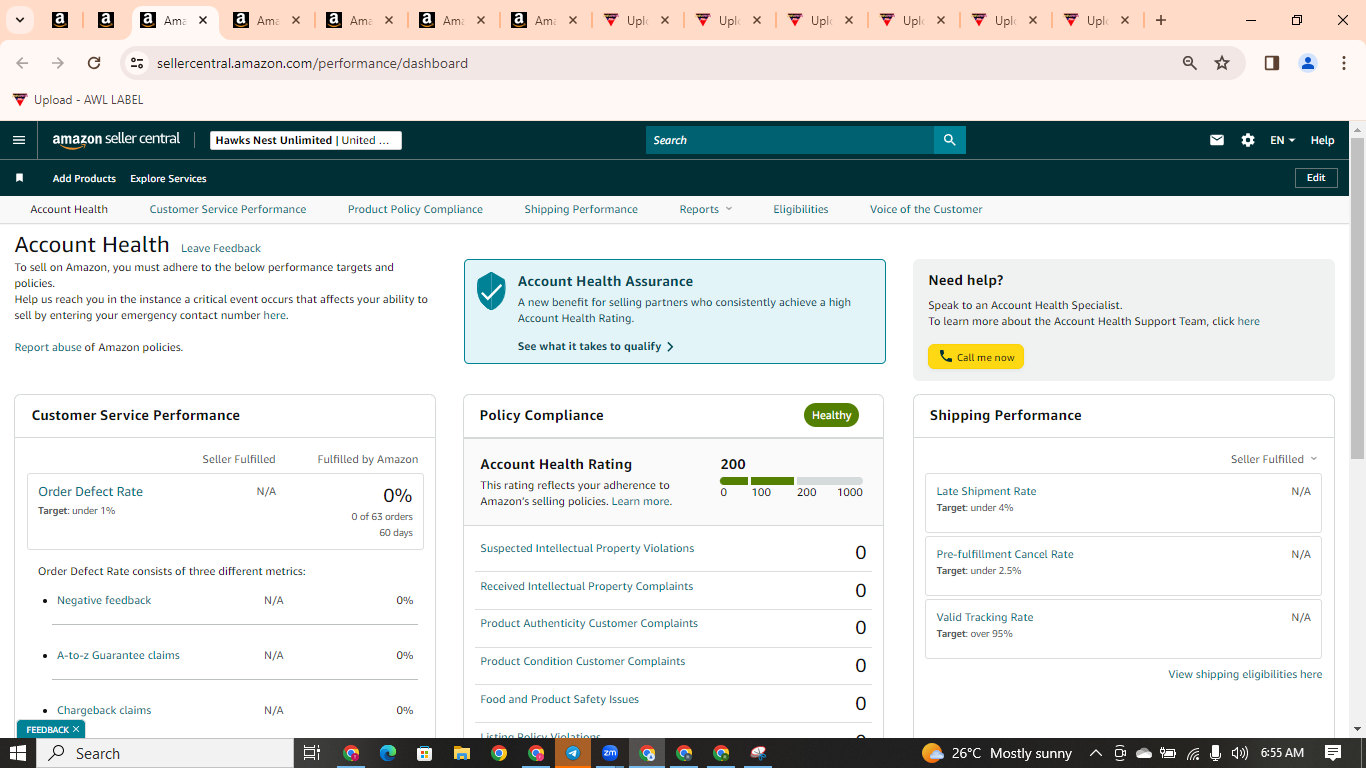Open the volume control in system tray
Screen dimensions: 1366x768
pyautogui.click(x=1240, y=753)
